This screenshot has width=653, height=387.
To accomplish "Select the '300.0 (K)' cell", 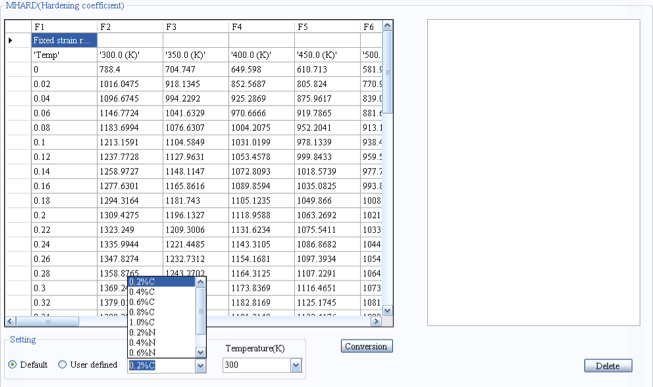I will point(130,55).
